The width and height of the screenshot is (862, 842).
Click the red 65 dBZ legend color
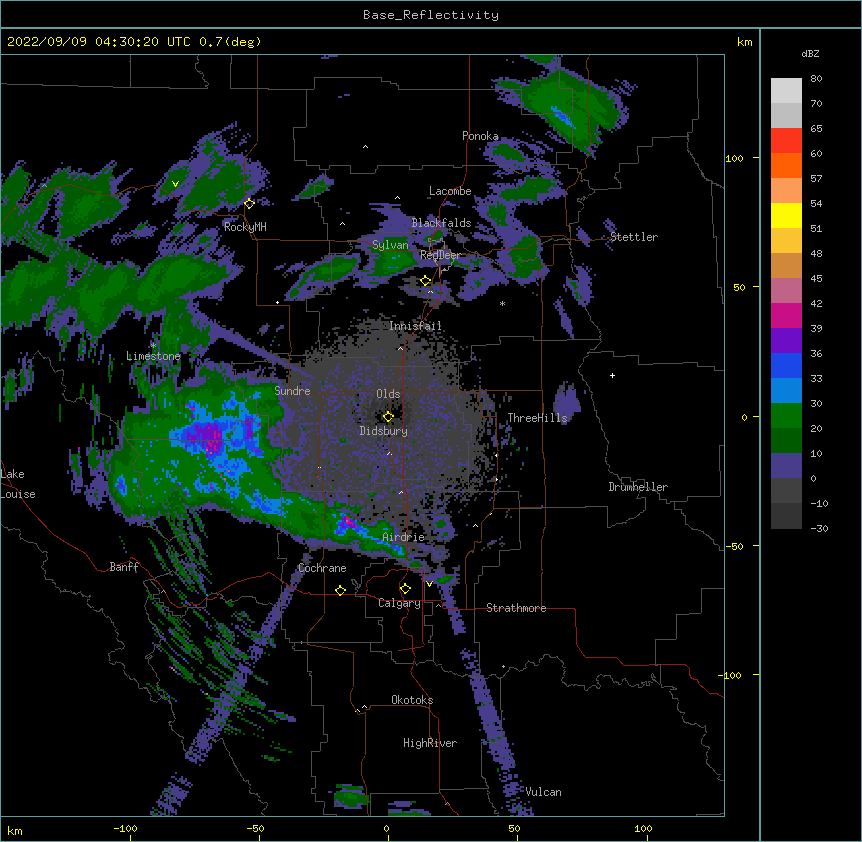click(x=786, y=141)
